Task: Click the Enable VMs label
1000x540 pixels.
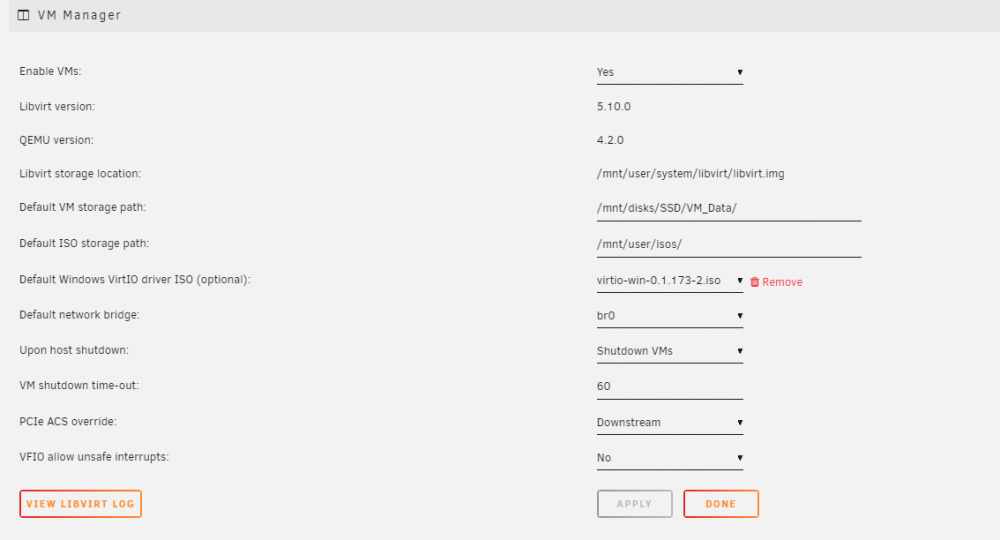Action: pyautogui.click(x=50, y=71)
